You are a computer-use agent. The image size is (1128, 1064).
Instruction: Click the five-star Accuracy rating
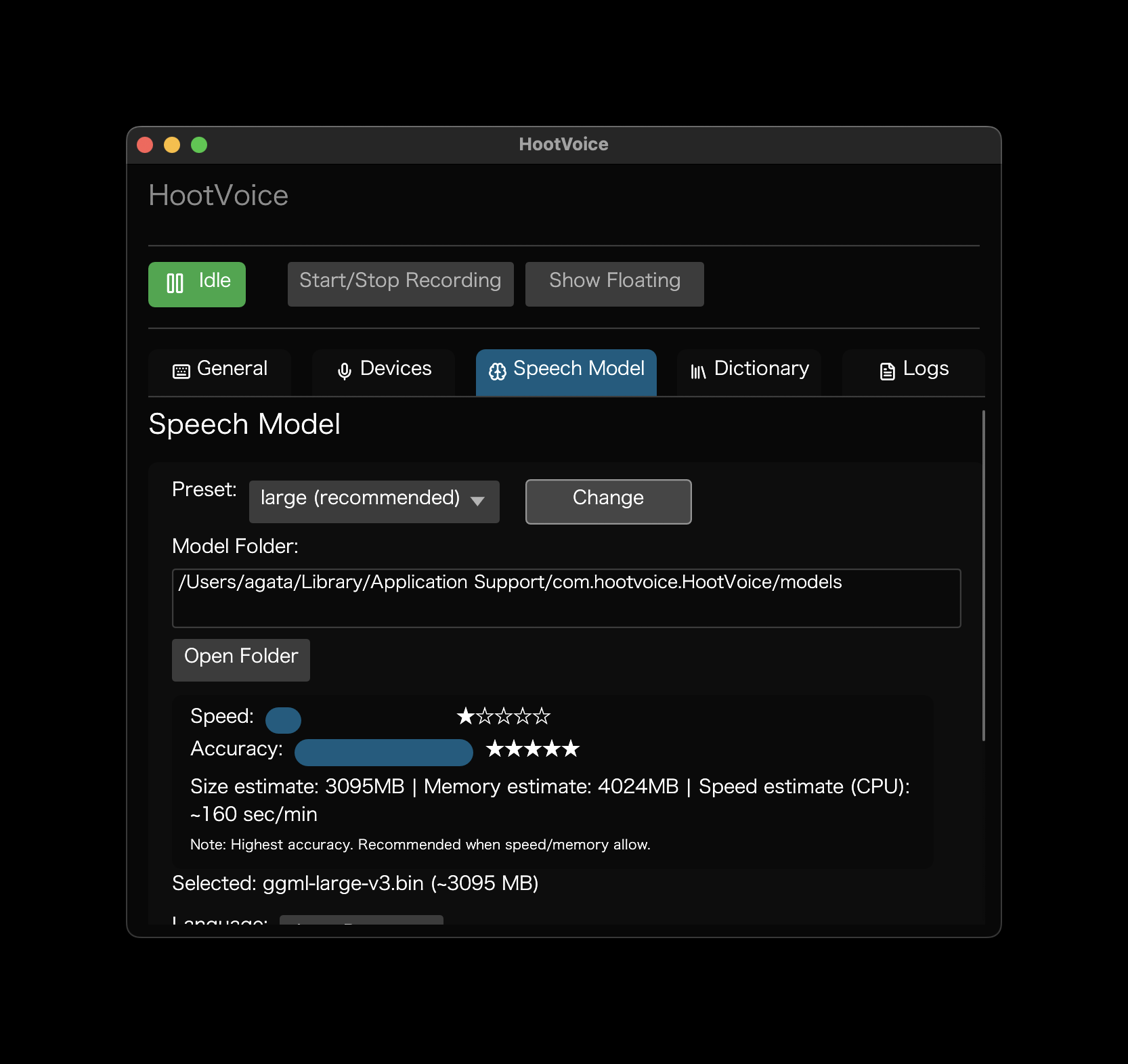click(533, 749)
